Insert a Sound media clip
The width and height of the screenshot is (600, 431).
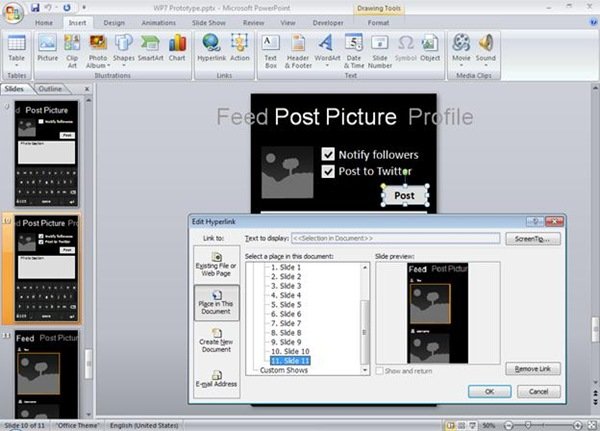coord(486,49)
